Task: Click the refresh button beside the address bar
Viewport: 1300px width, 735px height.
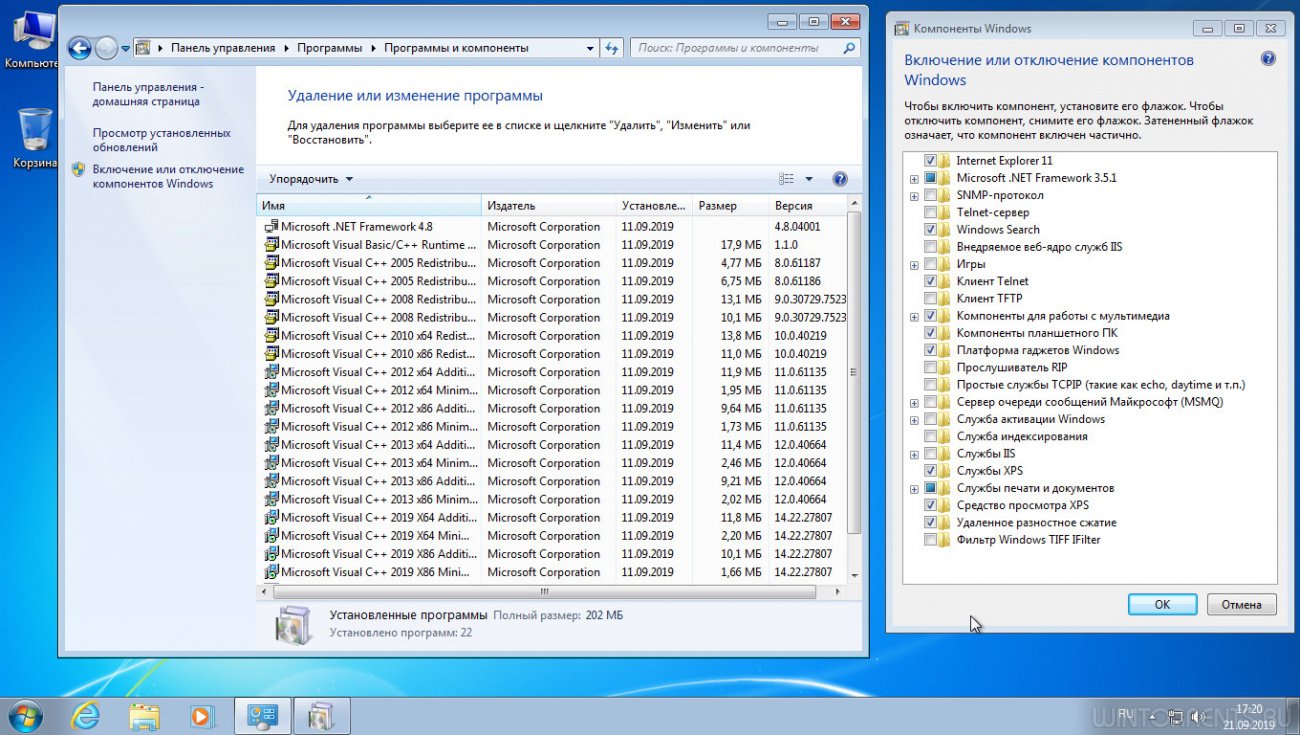Action: pos(613,48)
